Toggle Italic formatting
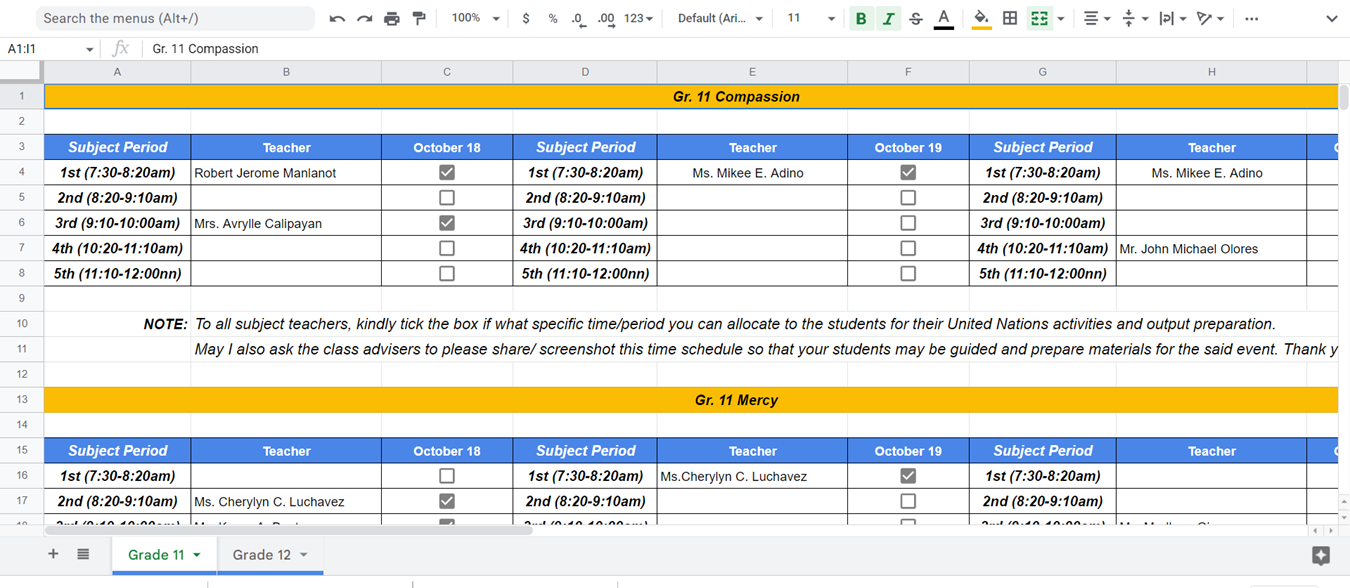 pyautogui.click(x=888, y=19)
